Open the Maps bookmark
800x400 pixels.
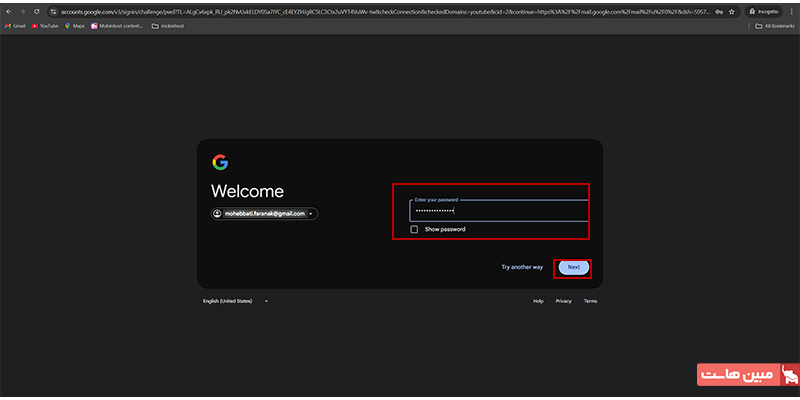pos(74,26)
